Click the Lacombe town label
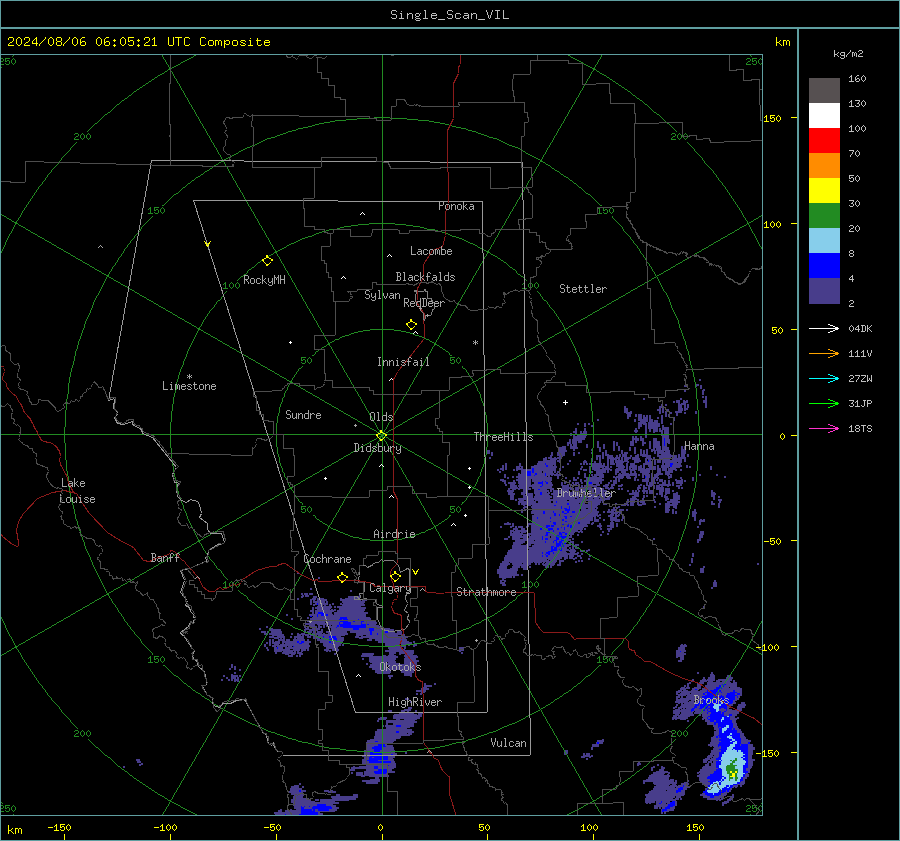 pyautogui.click(x=431, y=251)
